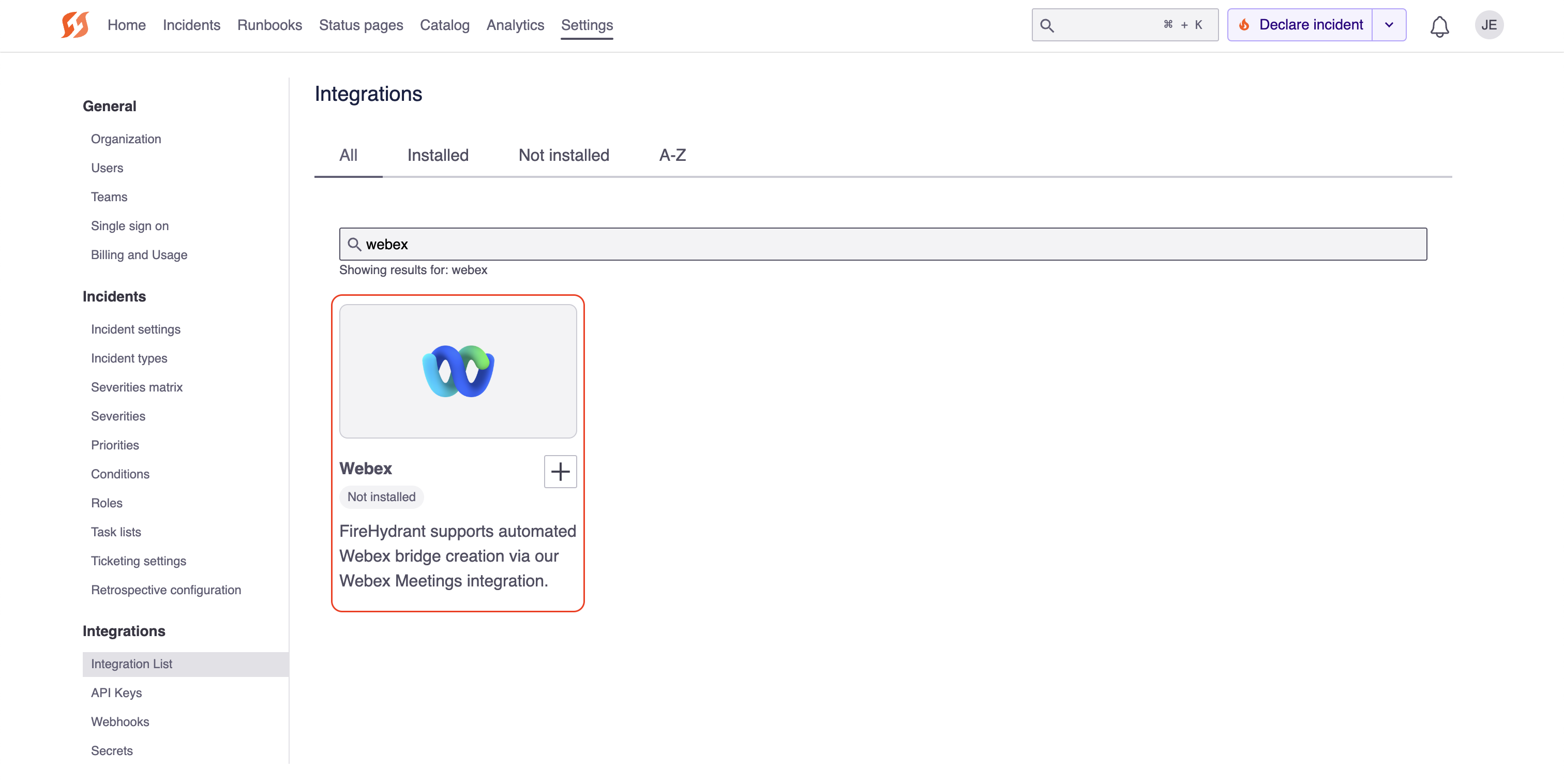Click the Webhooks sidebar link
This screenshot has width=1564, height=784.
click(x=119, y=721)
